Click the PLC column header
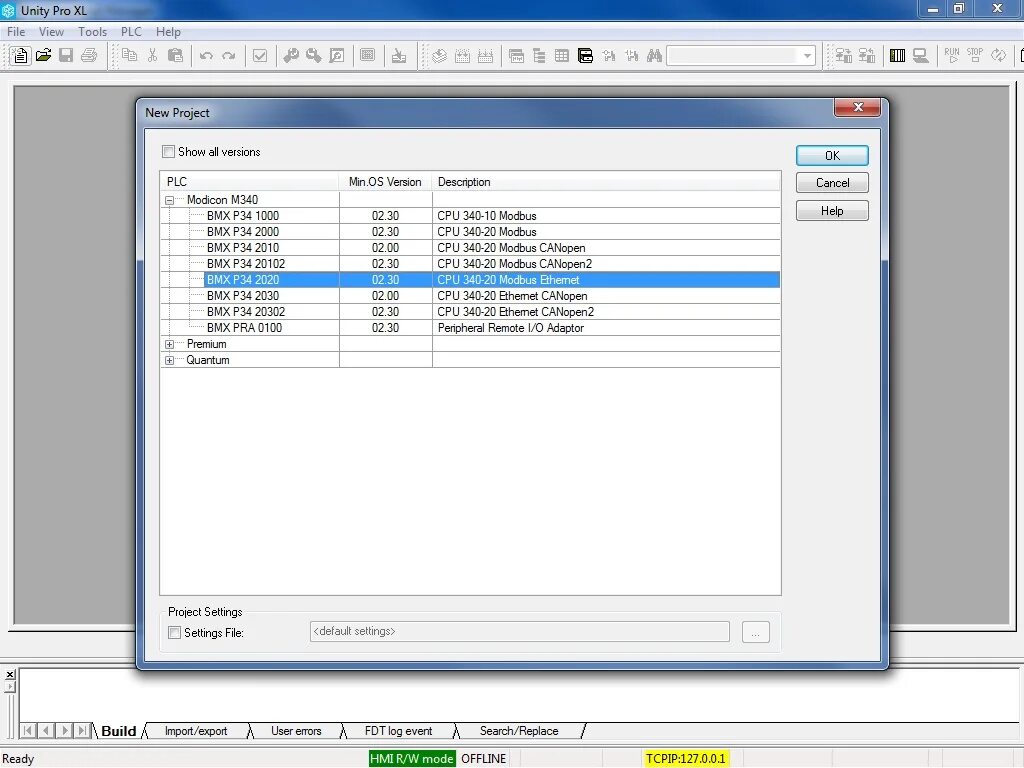 (250, 182)
